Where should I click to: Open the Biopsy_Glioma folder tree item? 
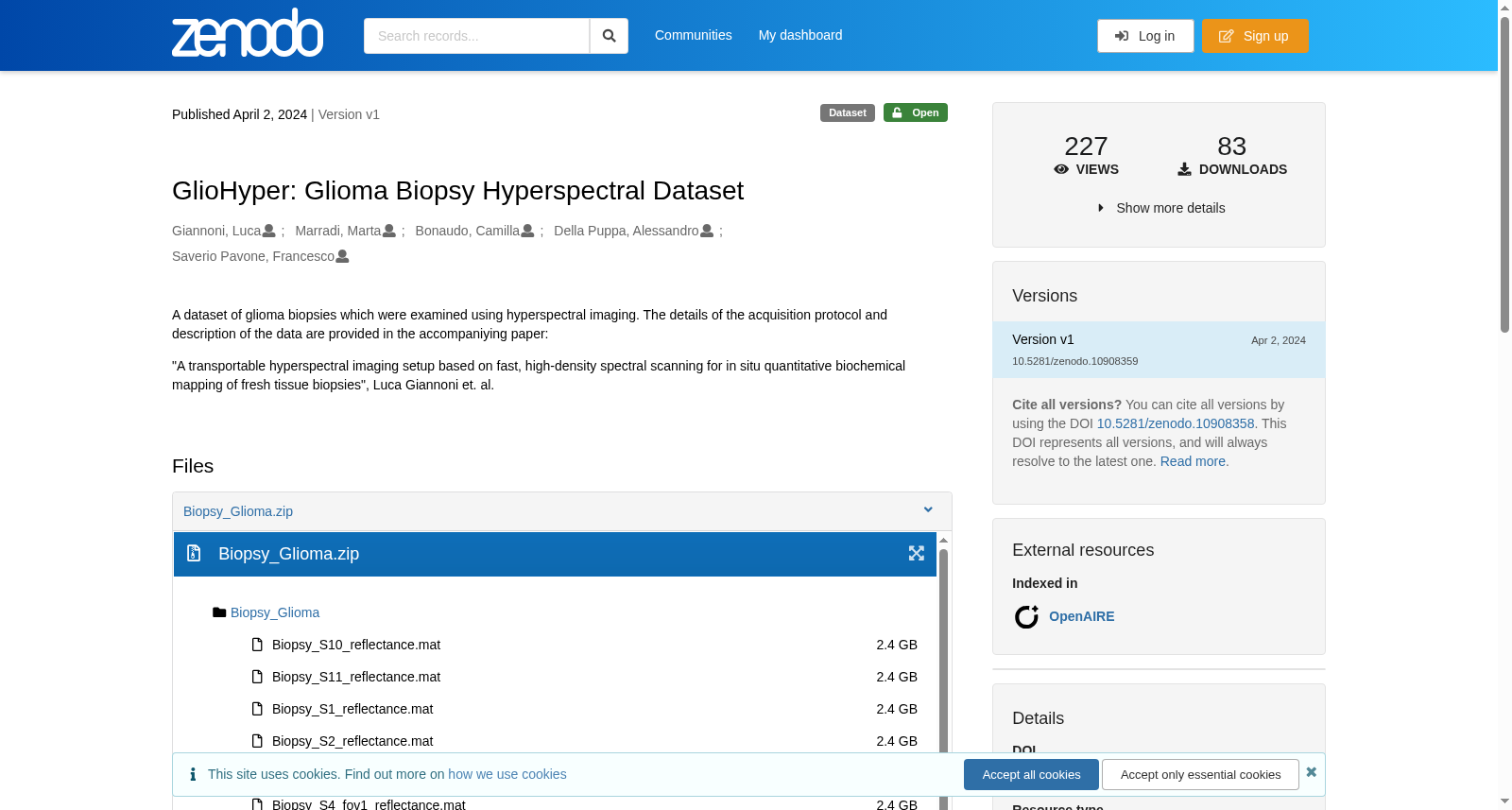(275, 612)
